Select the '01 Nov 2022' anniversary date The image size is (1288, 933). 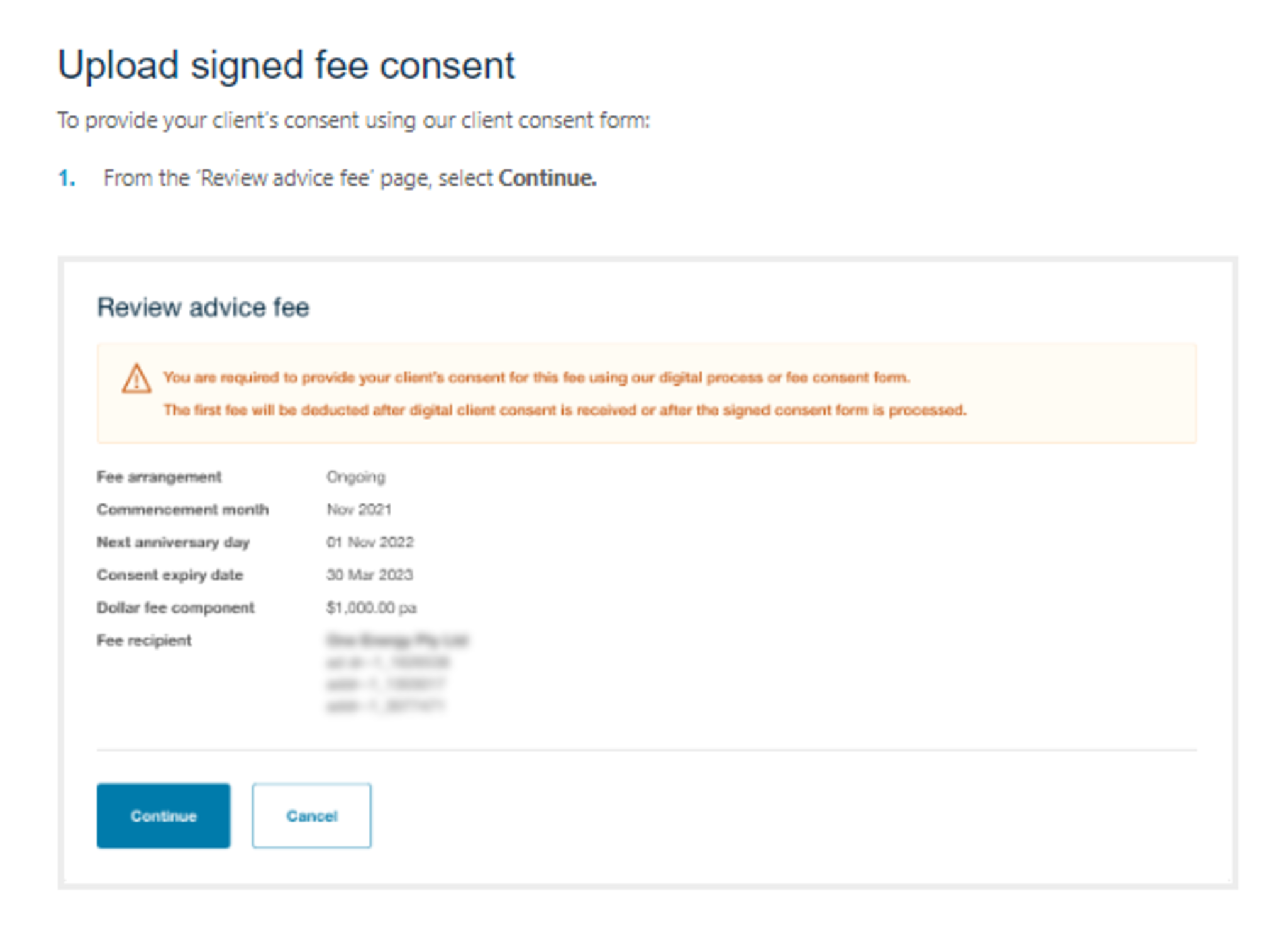(x=370, y=542)
